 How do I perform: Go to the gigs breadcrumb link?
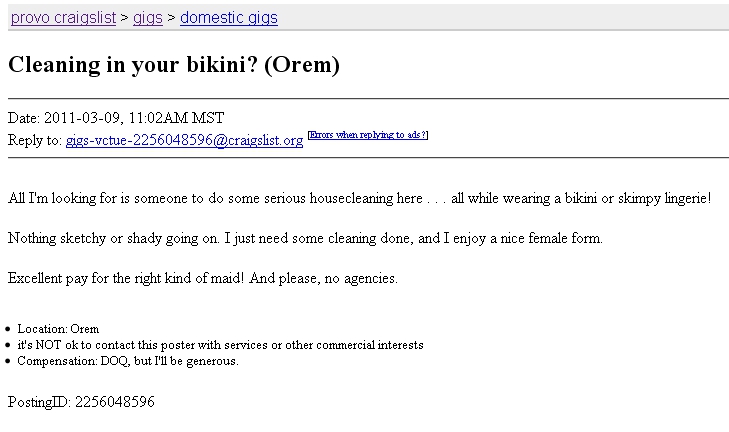[x=148, y=18]
